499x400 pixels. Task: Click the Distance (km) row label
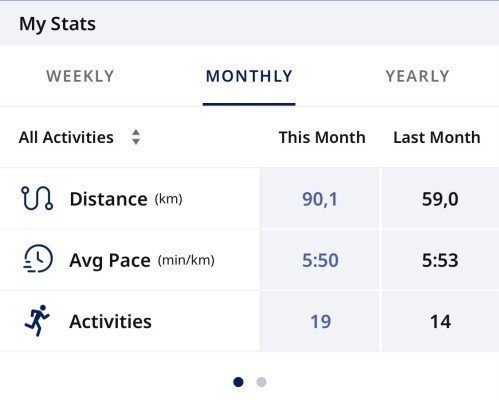126,199
